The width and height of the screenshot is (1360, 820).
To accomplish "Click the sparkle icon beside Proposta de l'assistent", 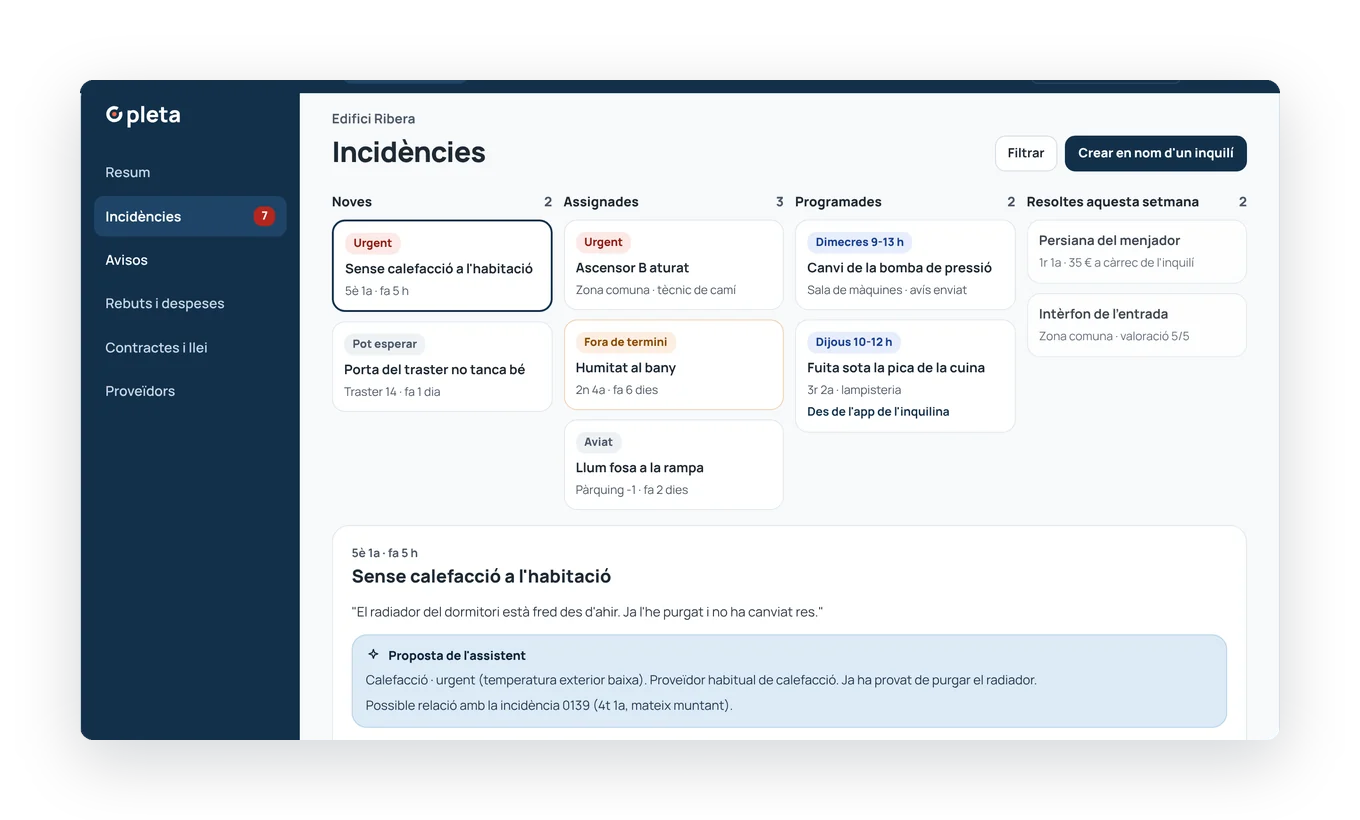I will 373,655.
